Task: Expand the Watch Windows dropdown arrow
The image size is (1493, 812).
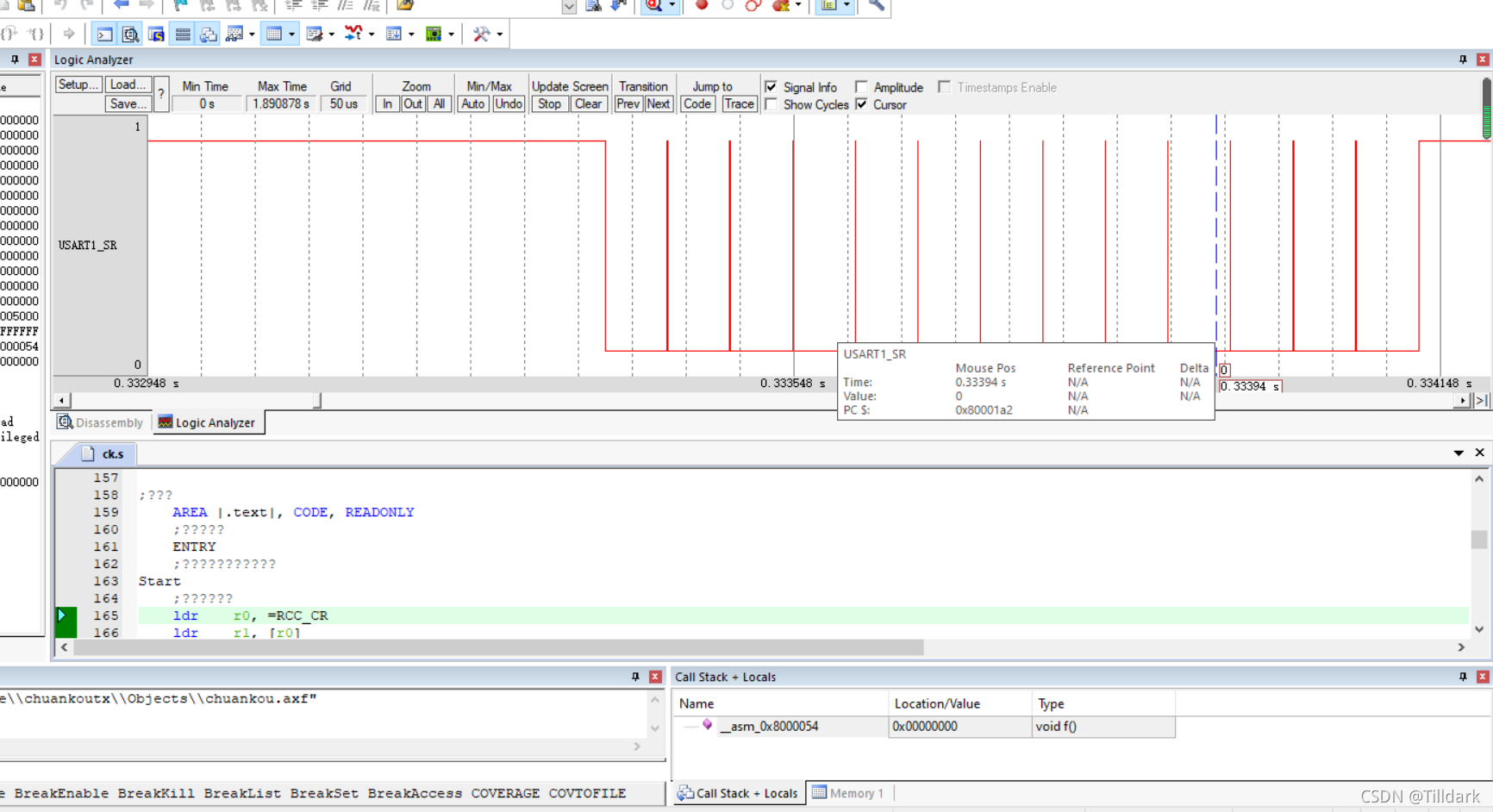Action: coord(252,34)
